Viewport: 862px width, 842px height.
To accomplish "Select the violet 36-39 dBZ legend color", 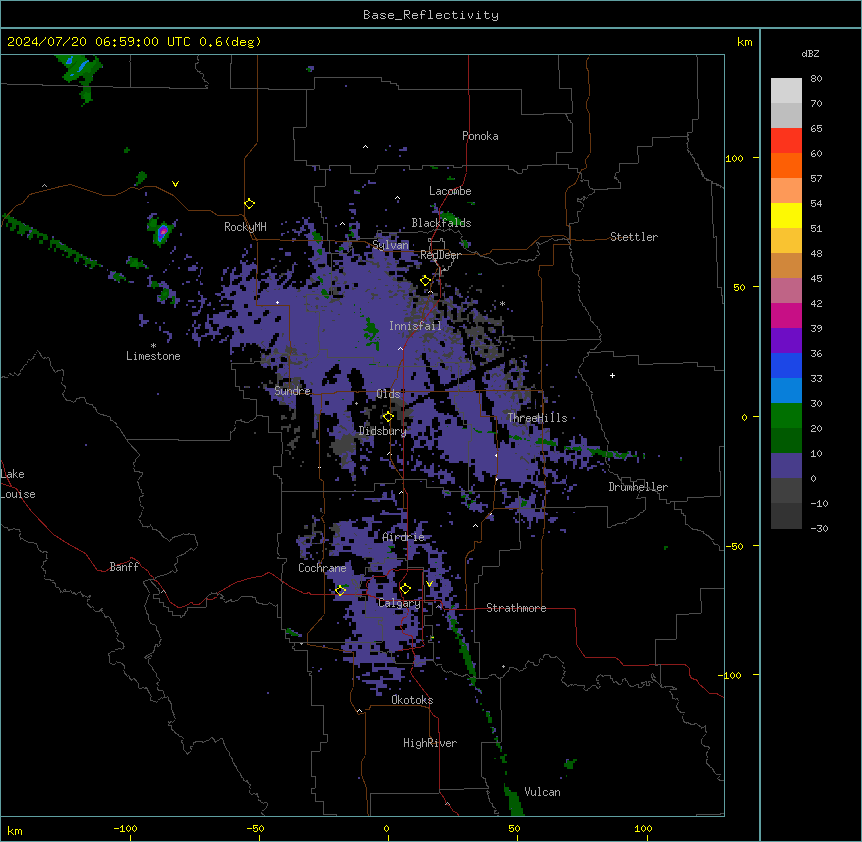I will coord(786,340).
